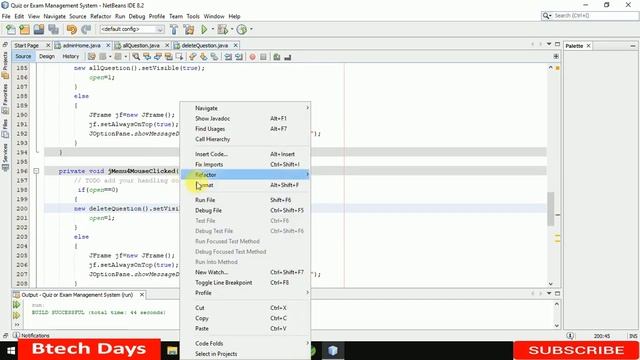Open the Debug Project dropdown arrow
The width and height of the screenshot is (640, 360).
231,29
